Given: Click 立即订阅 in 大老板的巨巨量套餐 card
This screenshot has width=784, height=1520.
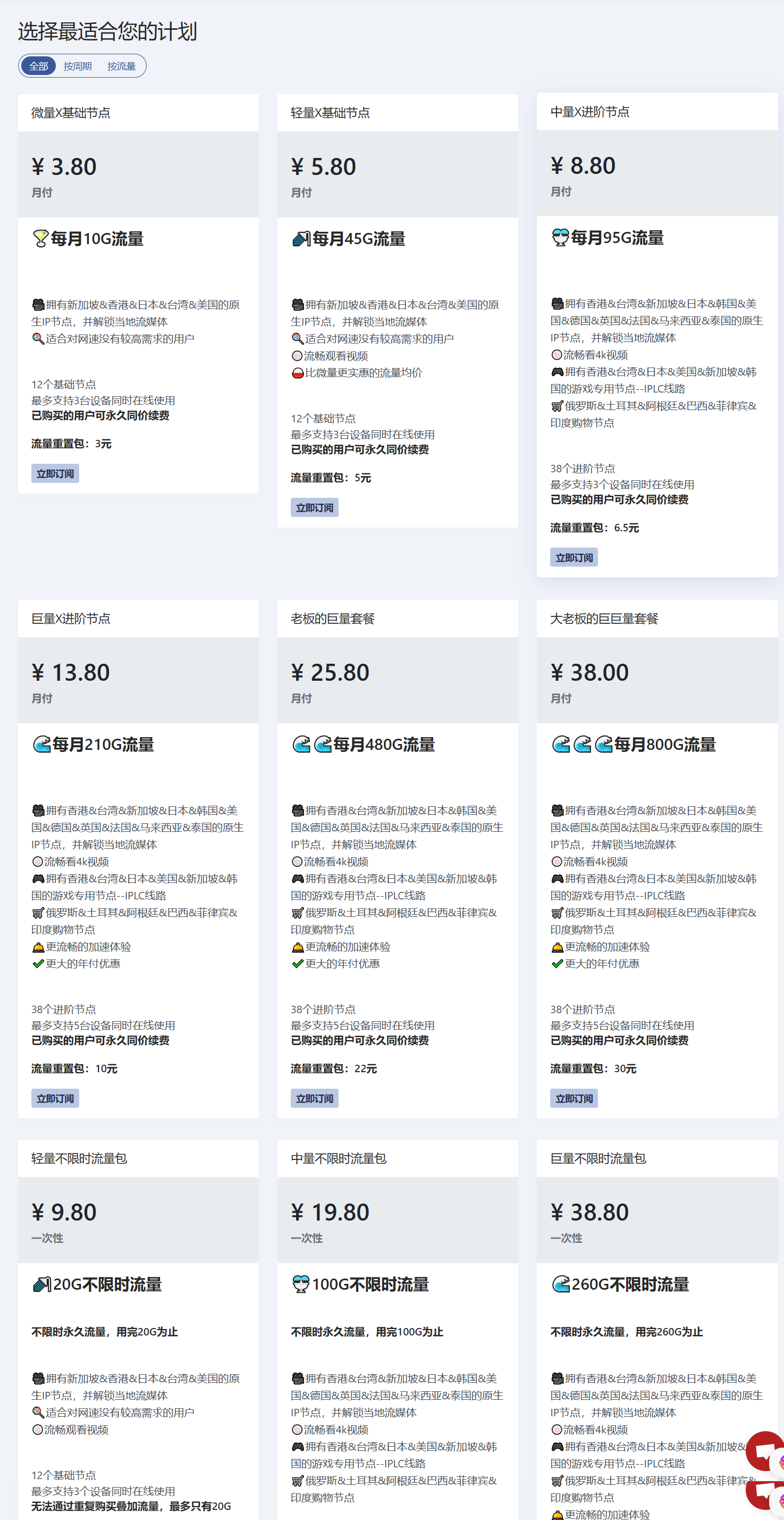Looking at the screenshot, I should [x=574, y=1098].
